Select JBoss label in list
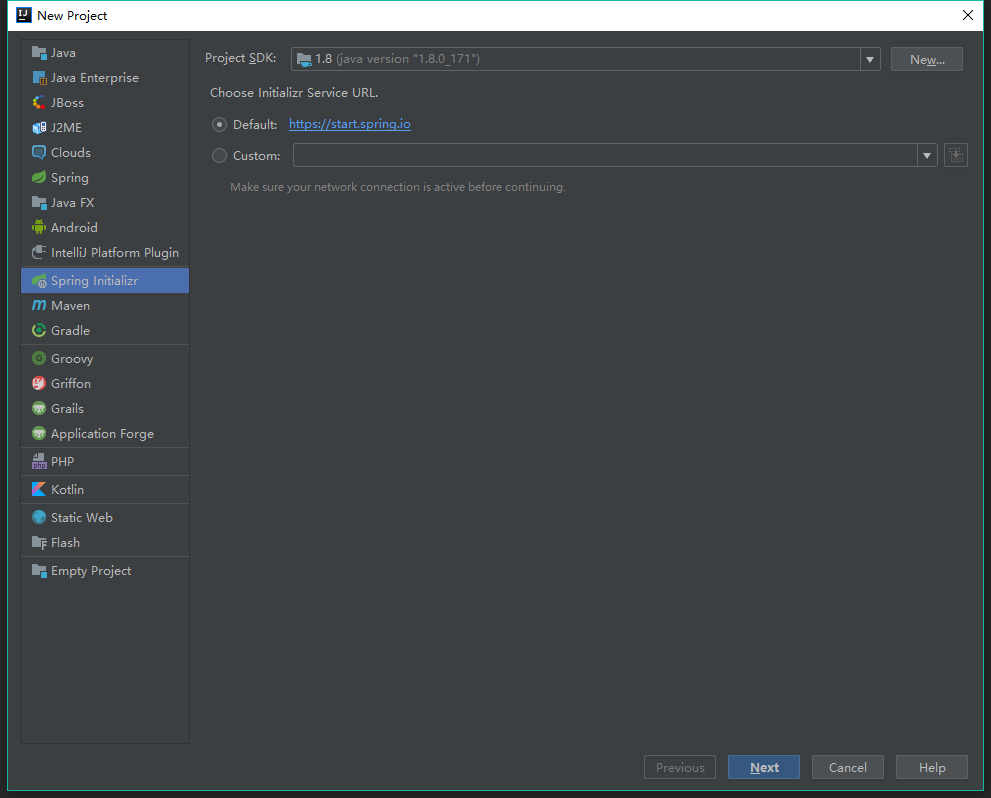This screenshot has width=991, height=798. (x=67, y=102)
